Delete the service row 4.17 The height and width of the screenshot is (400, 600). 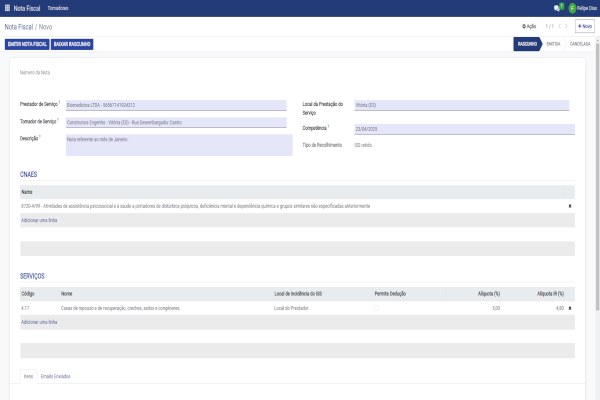click(x=570, y=309)
